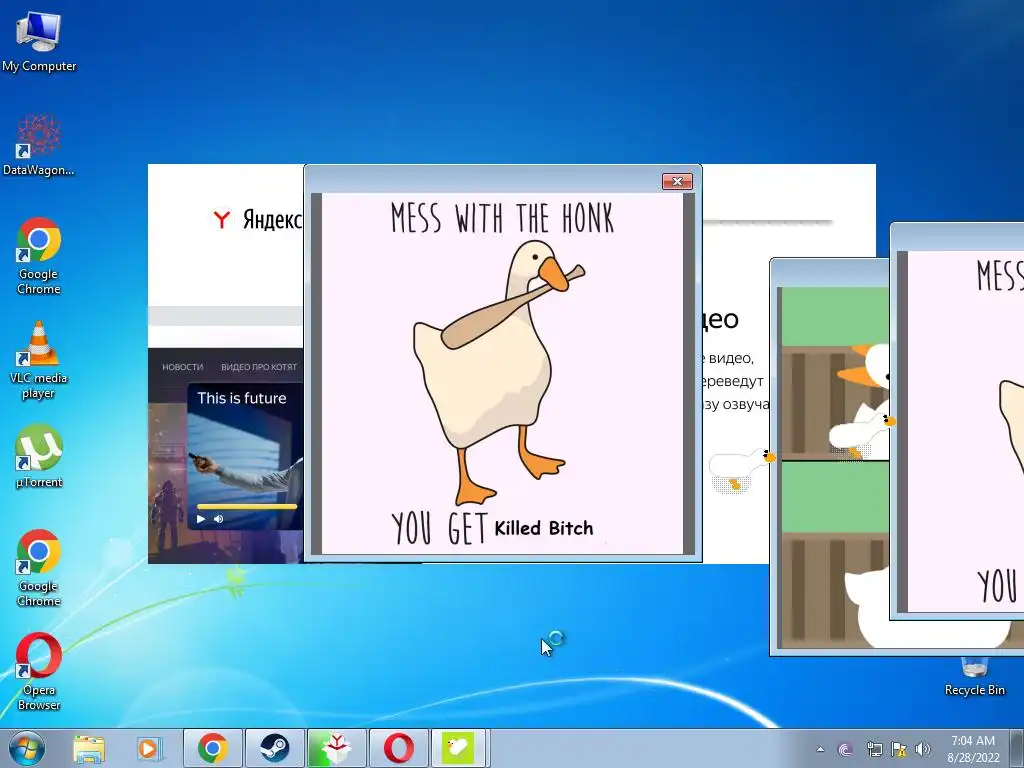Click the Яндекс logo in the installer window
This screenshot has width=1024, height=768.
pos(257,219)
